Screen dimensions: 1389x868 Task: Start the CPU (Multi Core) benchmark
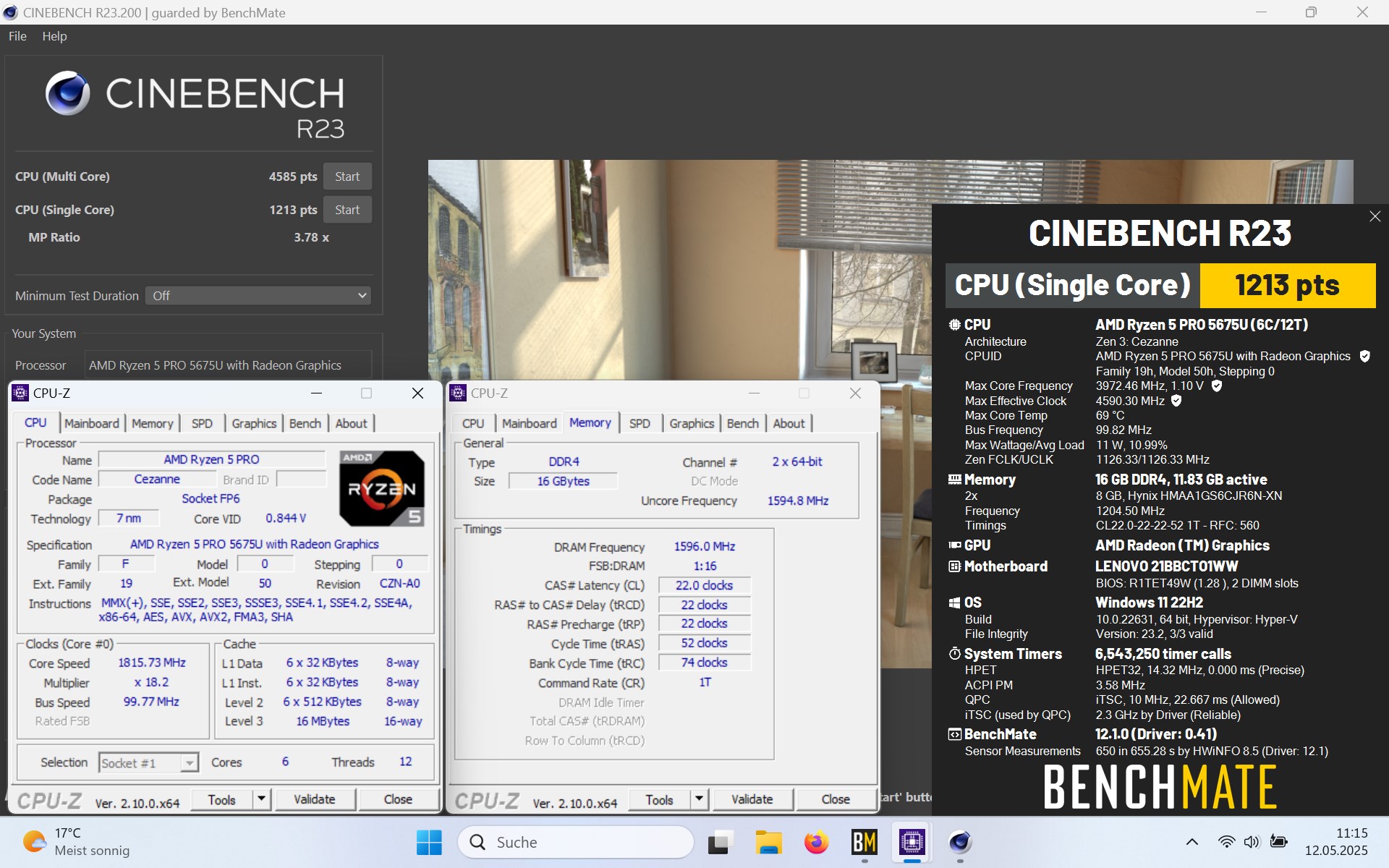pos(347,176)
